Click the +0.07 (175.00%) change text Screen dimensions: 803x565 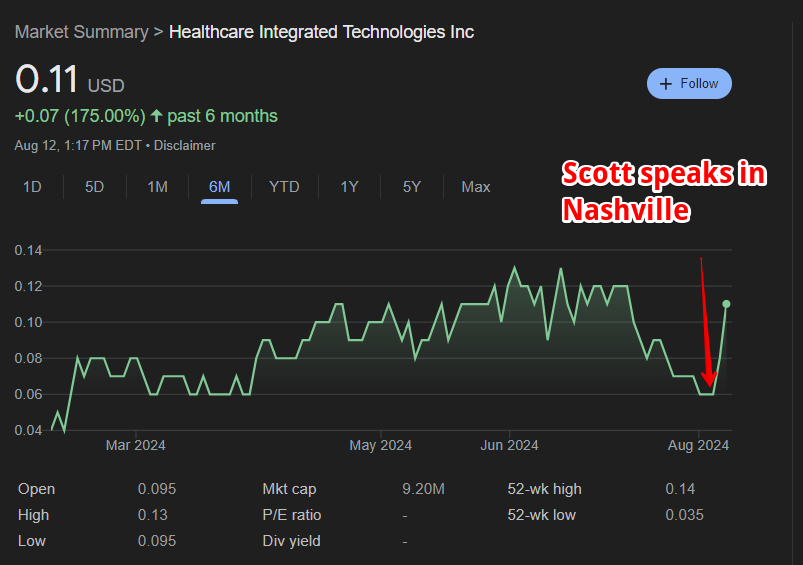point(80,116)
